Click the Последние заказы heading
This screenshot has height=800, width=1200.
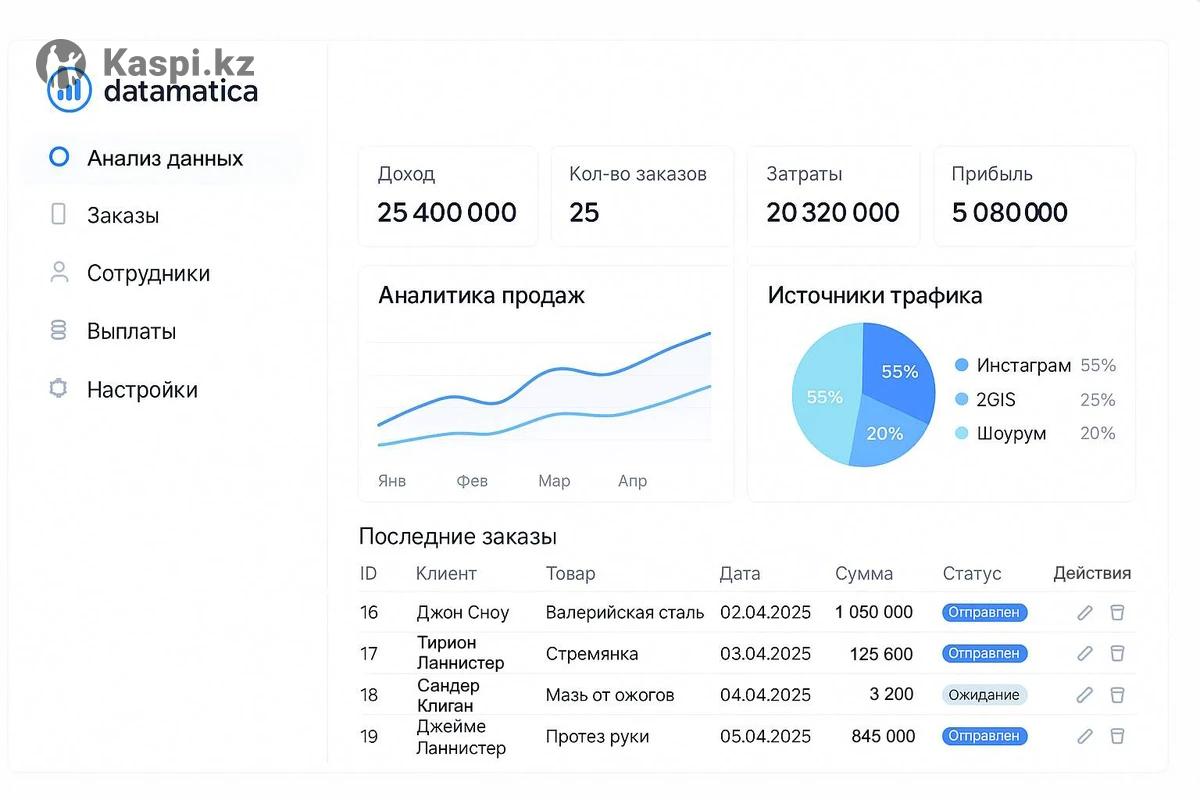click(457, 536)
